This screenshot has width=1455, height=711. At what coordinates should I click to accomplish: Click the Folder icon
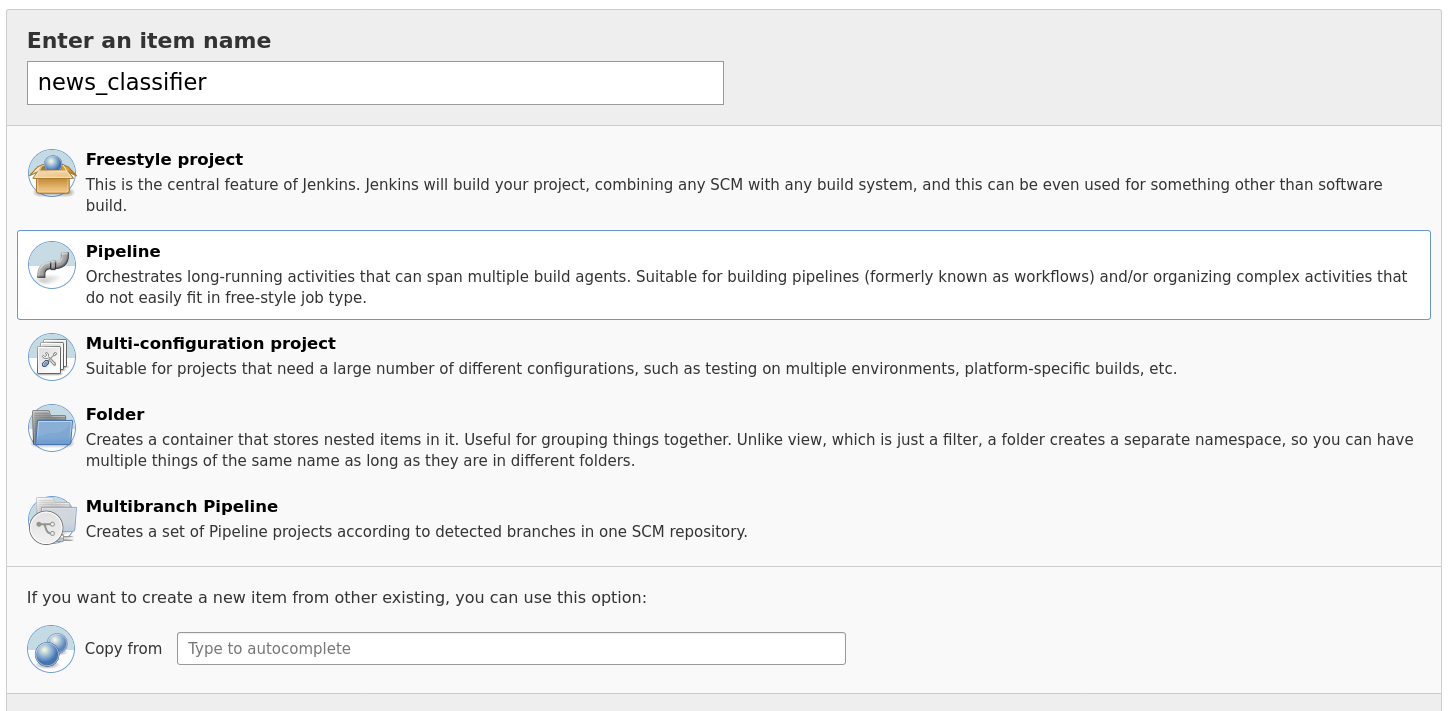click(x=52, y=428)
